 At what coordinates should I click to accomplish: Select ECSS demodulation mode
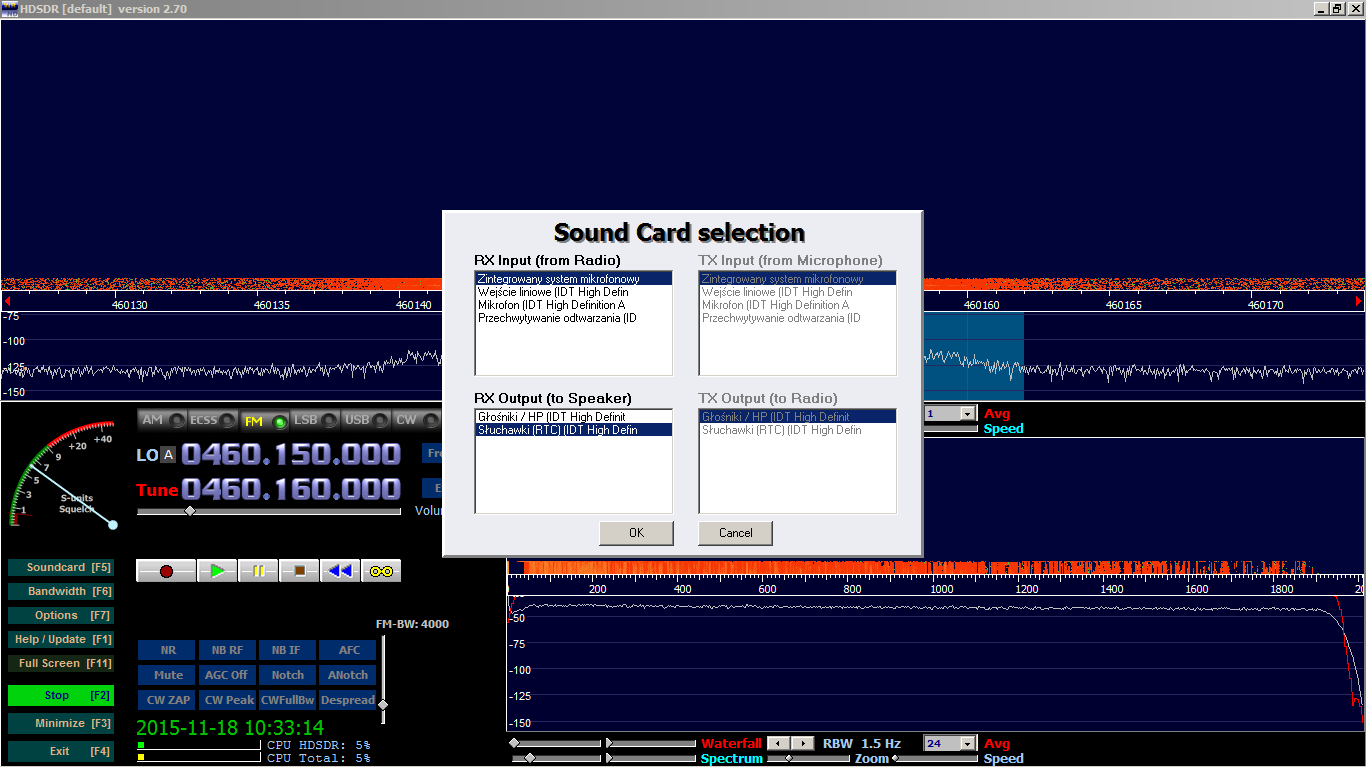click(x=213, y=420)
